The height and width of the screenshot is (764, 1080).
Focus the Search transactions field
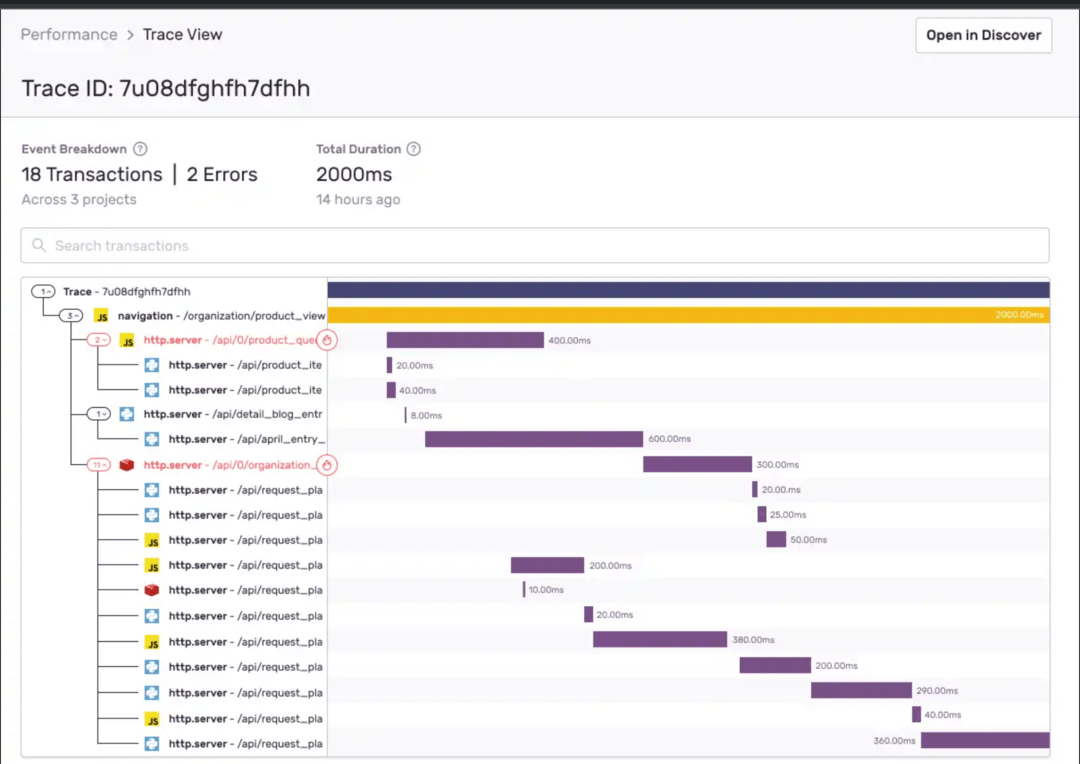[x=535, y=245]
